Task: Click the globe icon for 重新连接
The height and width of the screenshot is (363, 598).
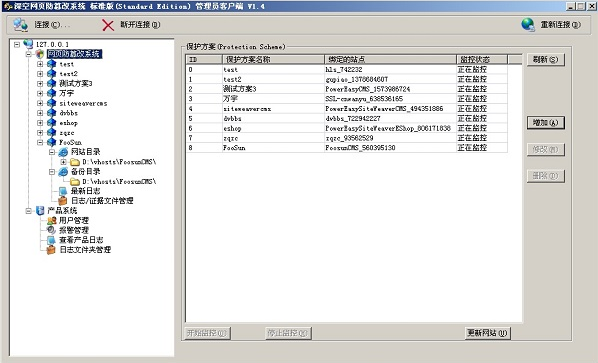Action: pyautogui.click(x=528, y=25)
